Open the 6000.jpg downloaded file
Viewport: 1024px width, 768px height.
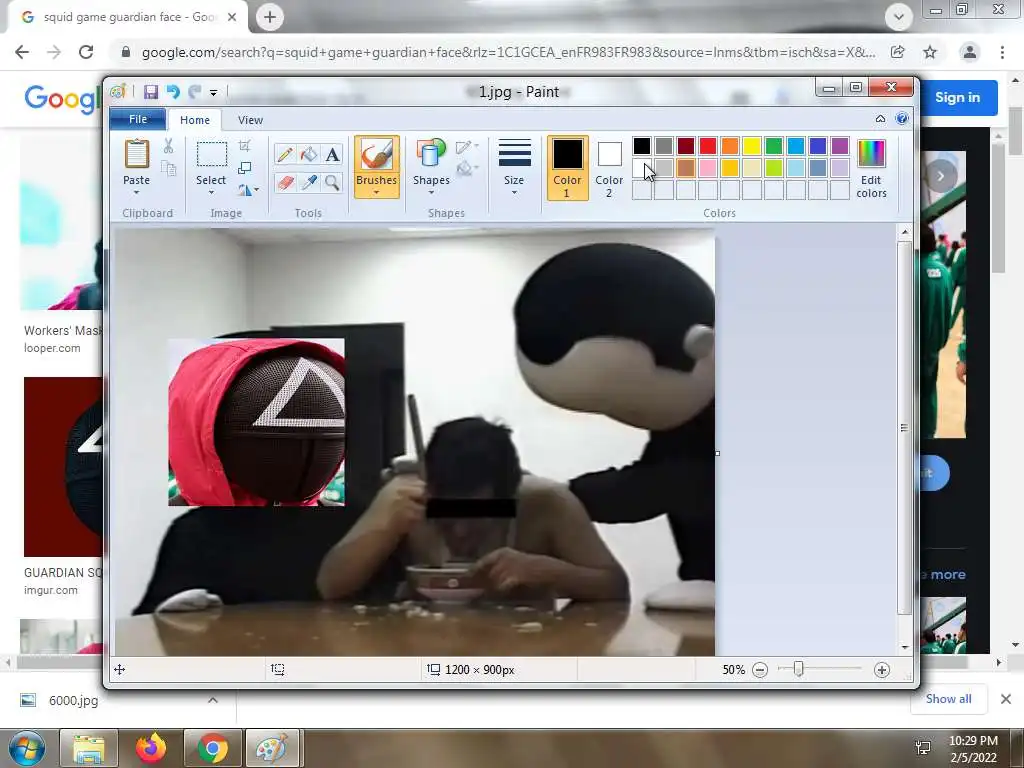[x=73, y=700]
